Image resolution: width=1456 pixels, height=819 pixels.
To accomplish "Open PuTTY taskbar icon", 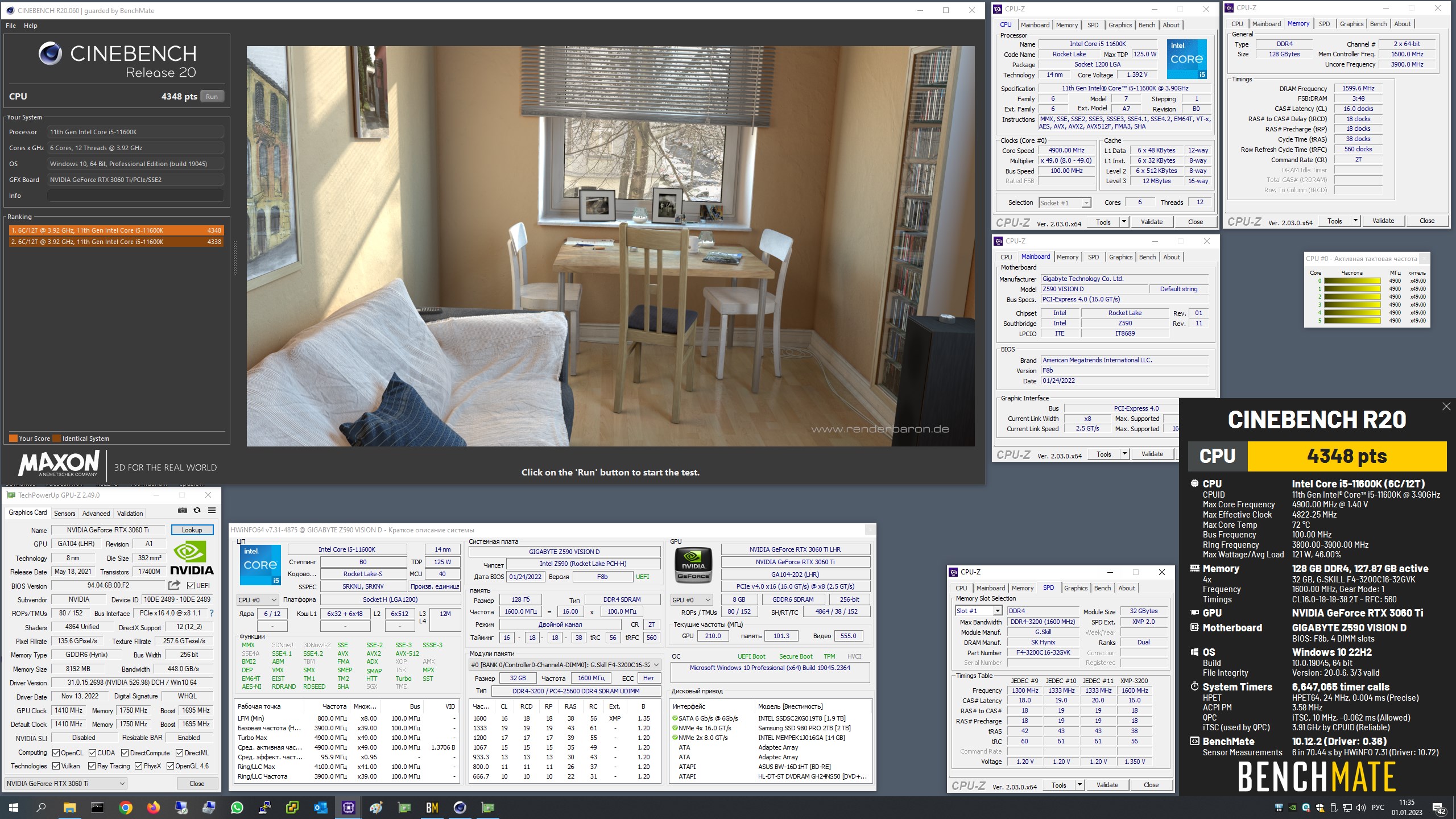I will 264,807.
